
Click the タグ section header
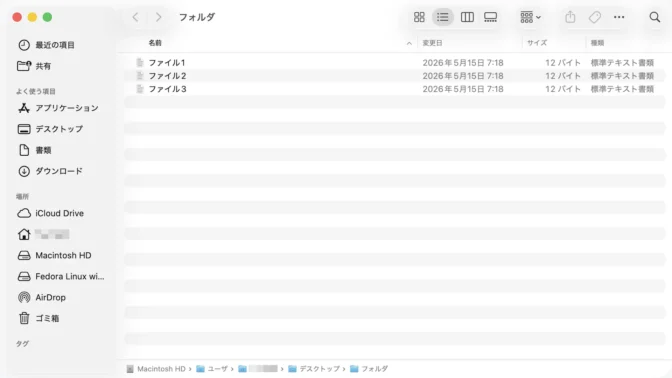pos(22,344)
